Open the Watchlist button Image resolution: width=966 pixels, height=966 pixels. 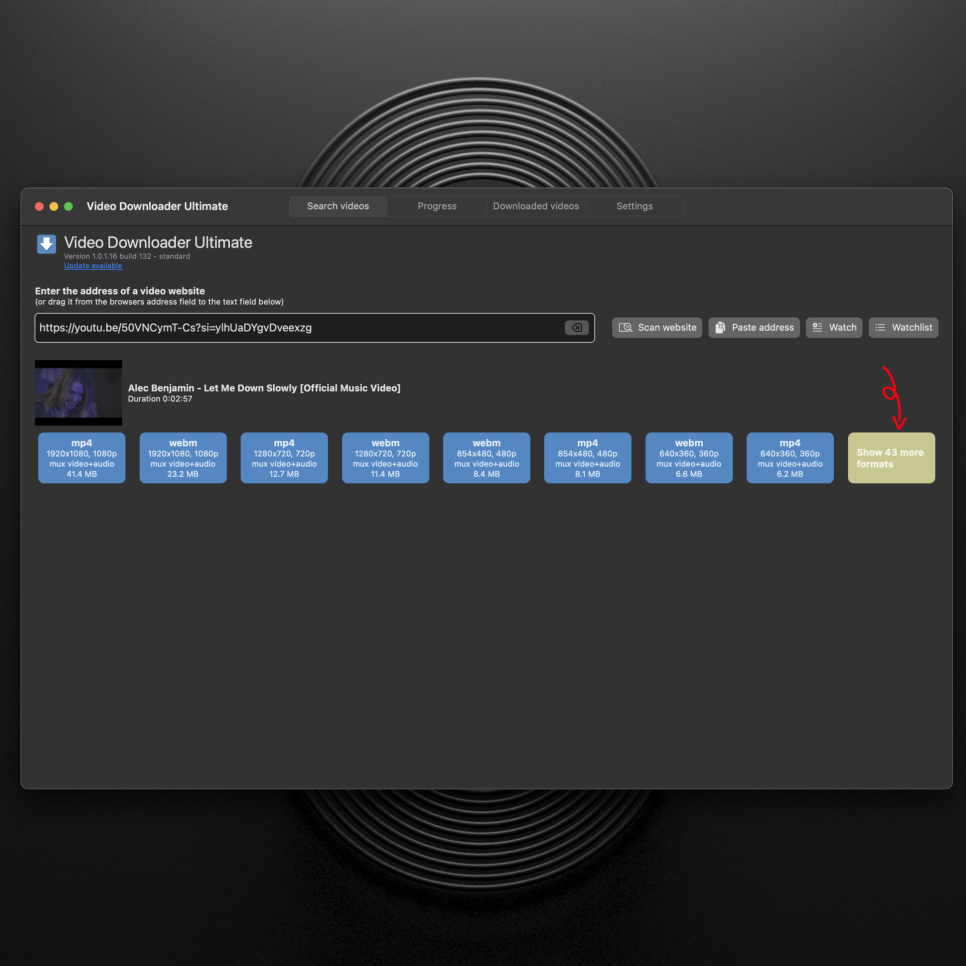click(x=903, y=328)
